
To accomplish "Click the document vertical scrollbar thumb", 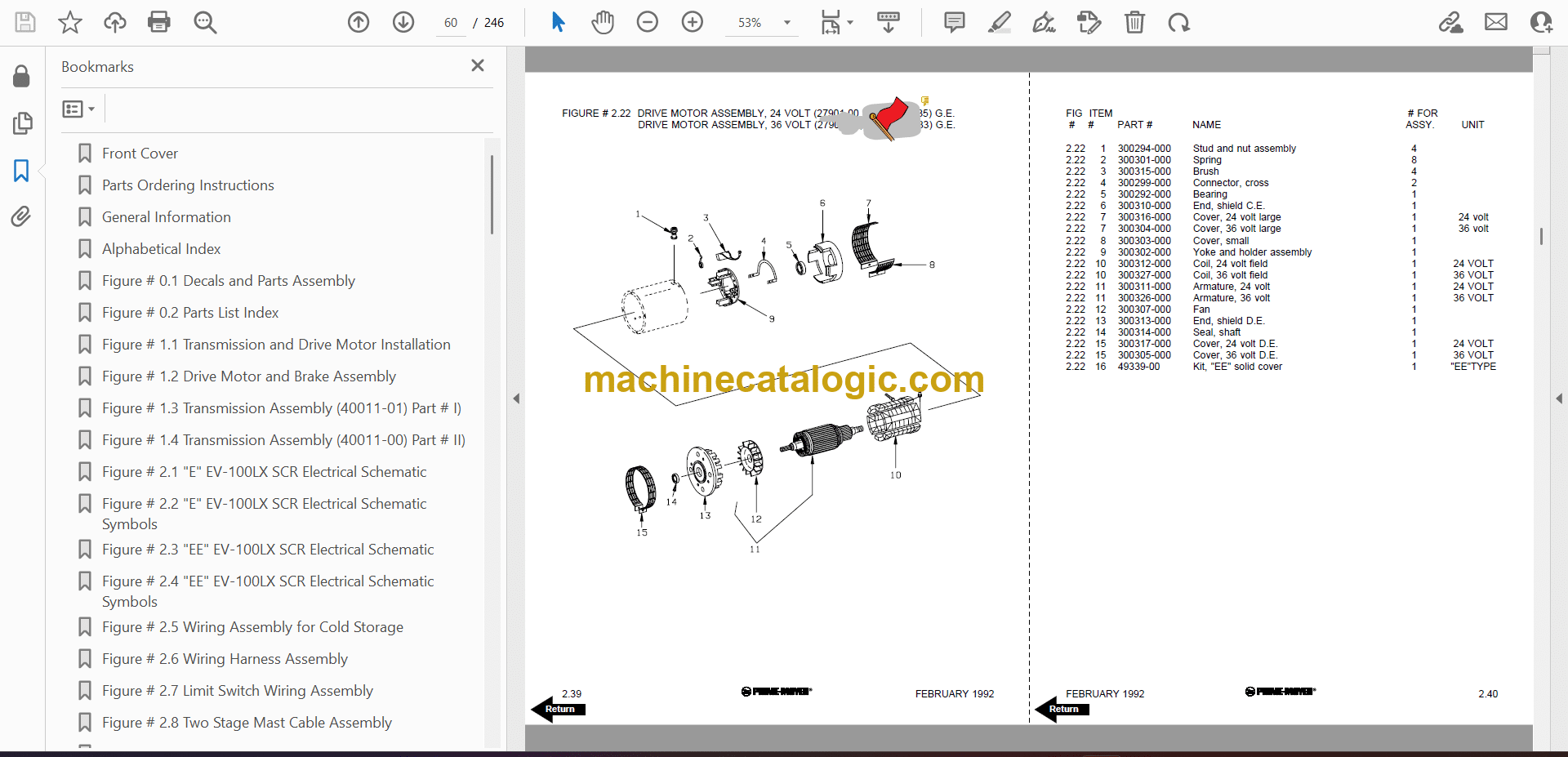I will (1541, 236).
